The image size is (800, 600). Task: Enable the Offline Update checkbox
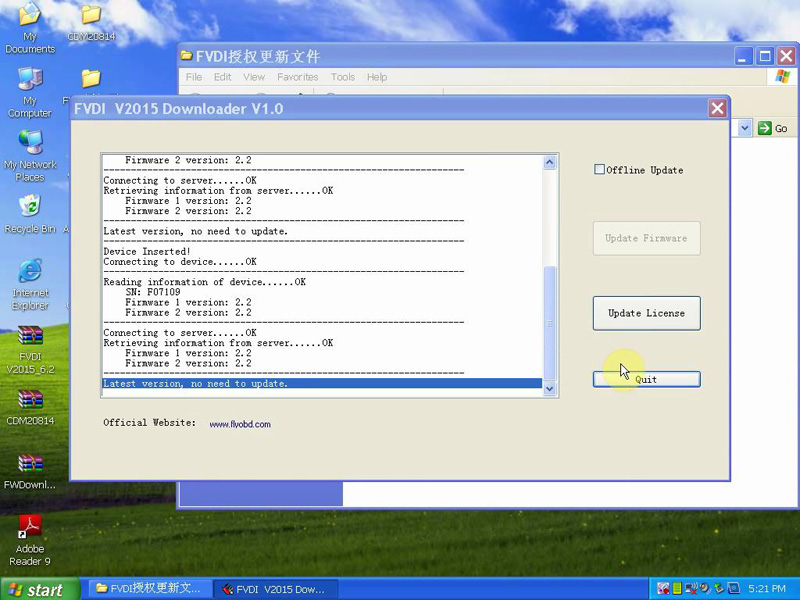point(600,170)
